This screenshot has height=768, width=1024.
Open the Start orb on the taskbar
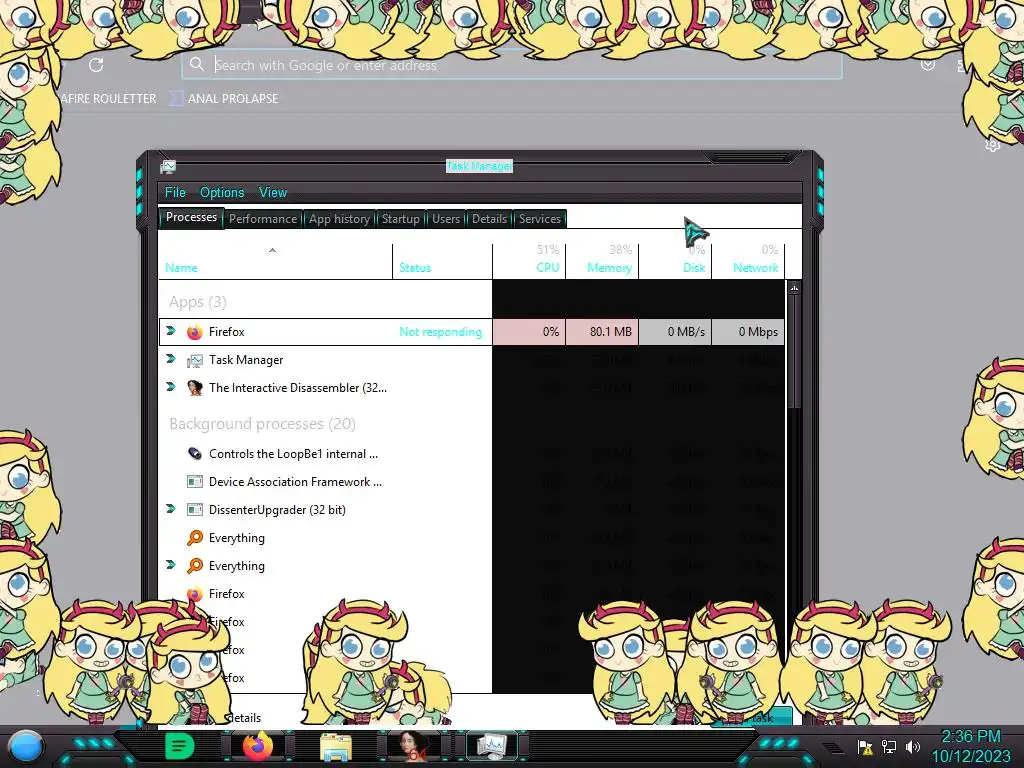click(25, 746)
